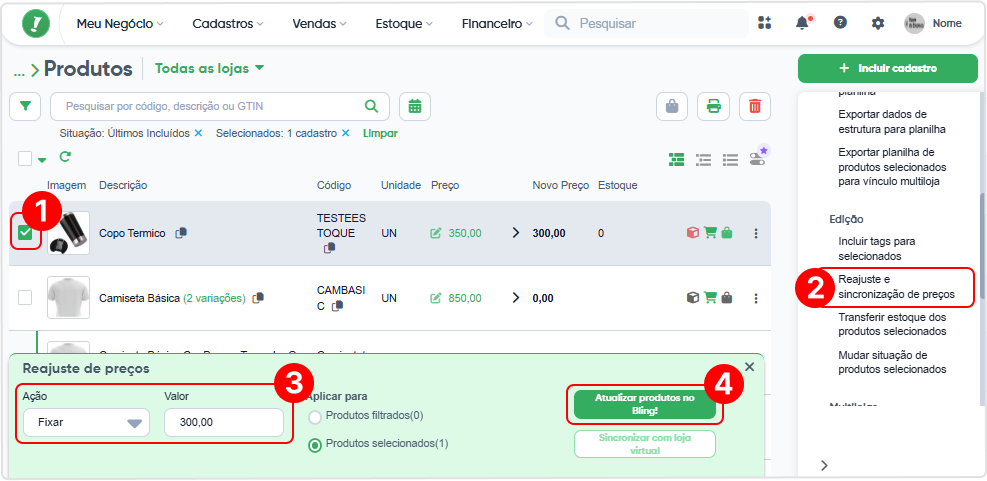
Task: Open the Estoque menu
Action: pyautogui.click(x=404, y=24)
